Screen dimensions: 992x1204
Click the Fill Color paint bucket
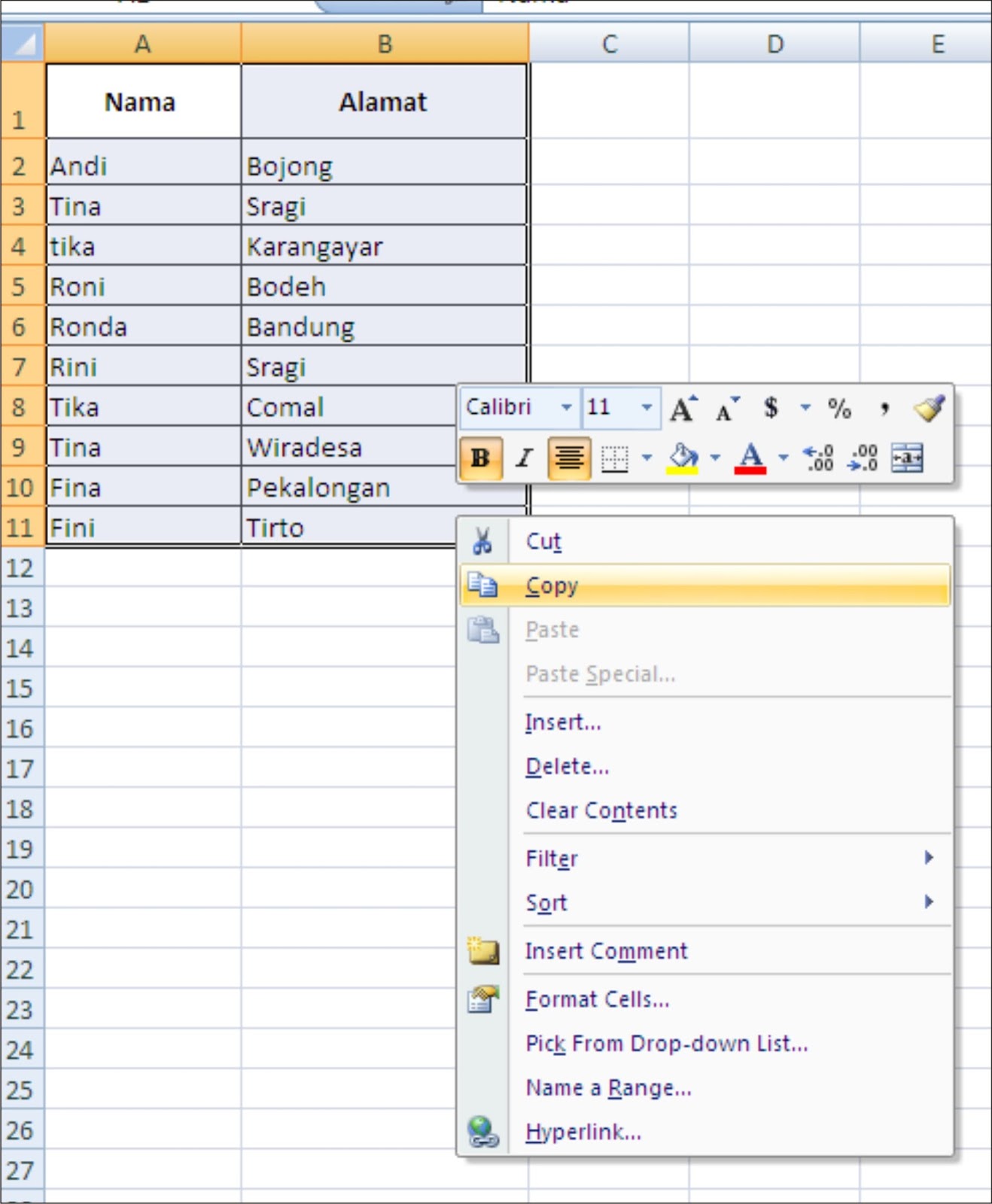coord(683,458)
